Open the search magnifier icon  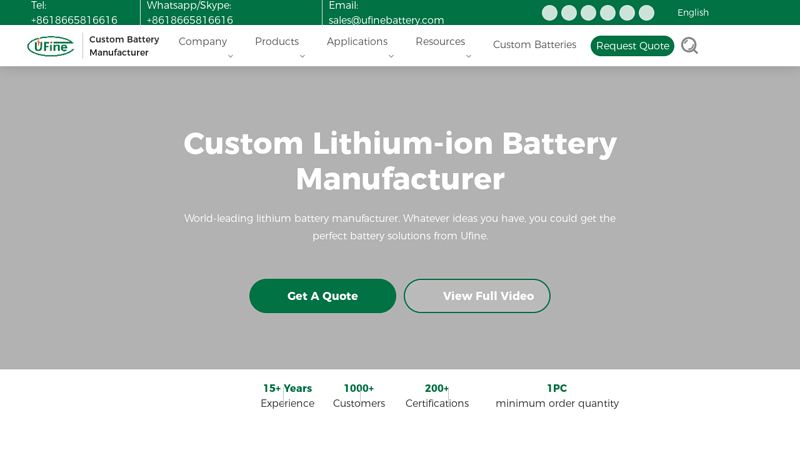click(x=689, y=45)
